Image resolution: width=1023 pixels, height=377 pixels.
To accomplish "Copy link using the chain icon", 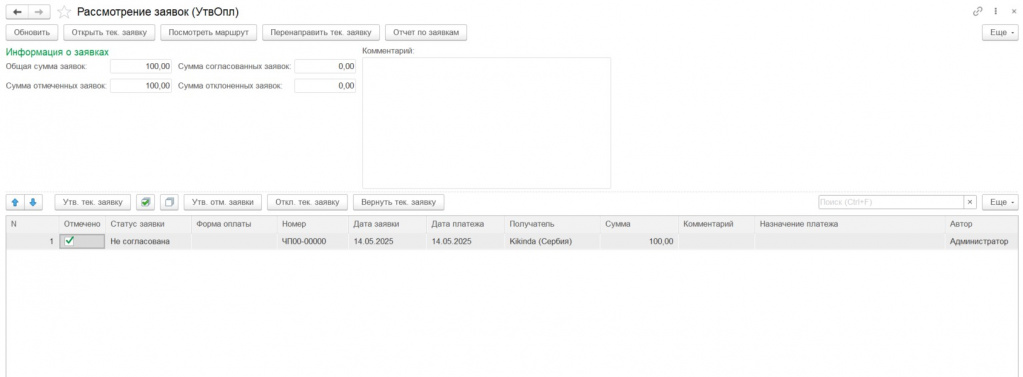I will (x=977, y=11).
